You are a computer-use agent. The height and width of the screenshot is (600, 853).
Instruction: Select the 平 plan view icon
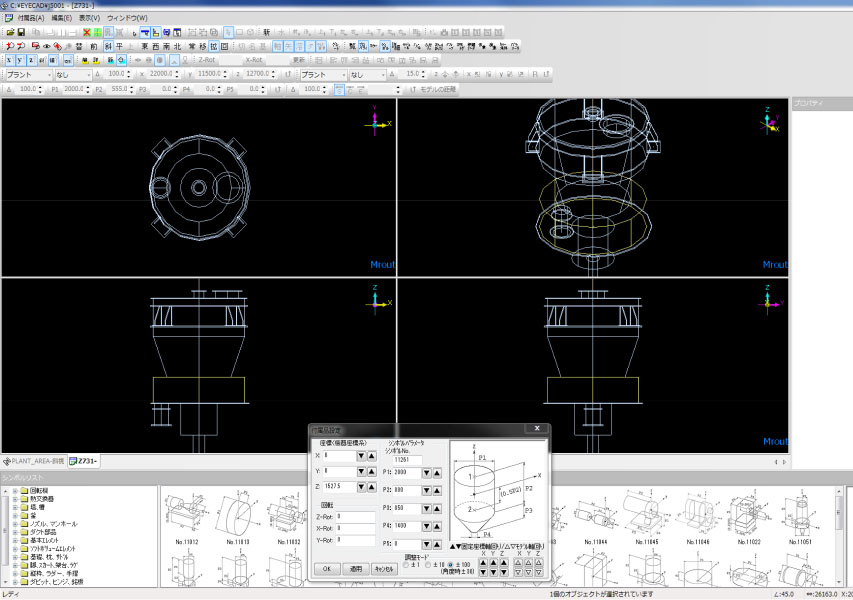[119, 46]
